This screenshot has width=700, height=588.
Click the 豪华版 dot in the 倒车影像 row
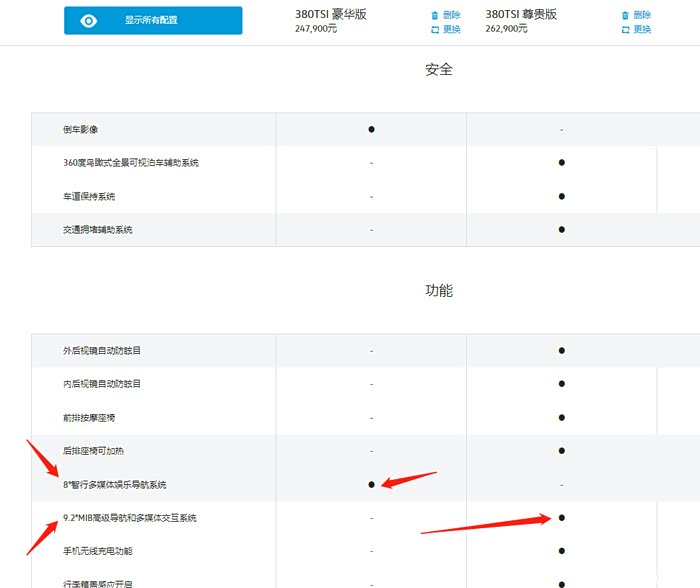click(371, 129)
